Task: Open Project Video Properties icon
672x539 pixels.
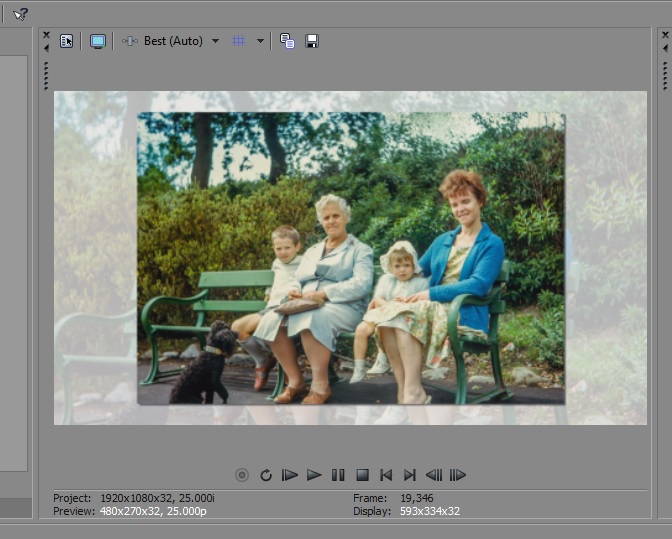Action: tap(66, 41)
